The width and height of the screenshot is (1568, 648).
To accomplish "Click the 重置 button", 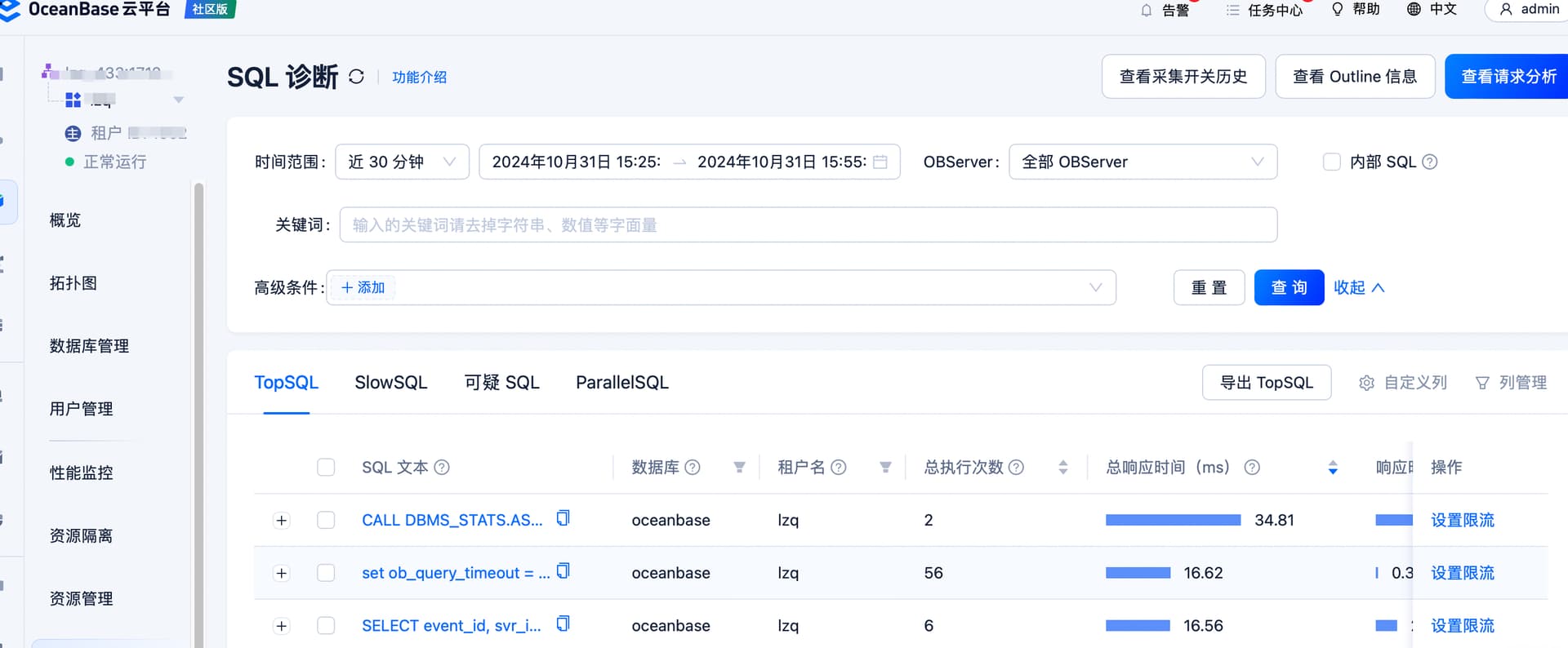I will point(1209,287).
